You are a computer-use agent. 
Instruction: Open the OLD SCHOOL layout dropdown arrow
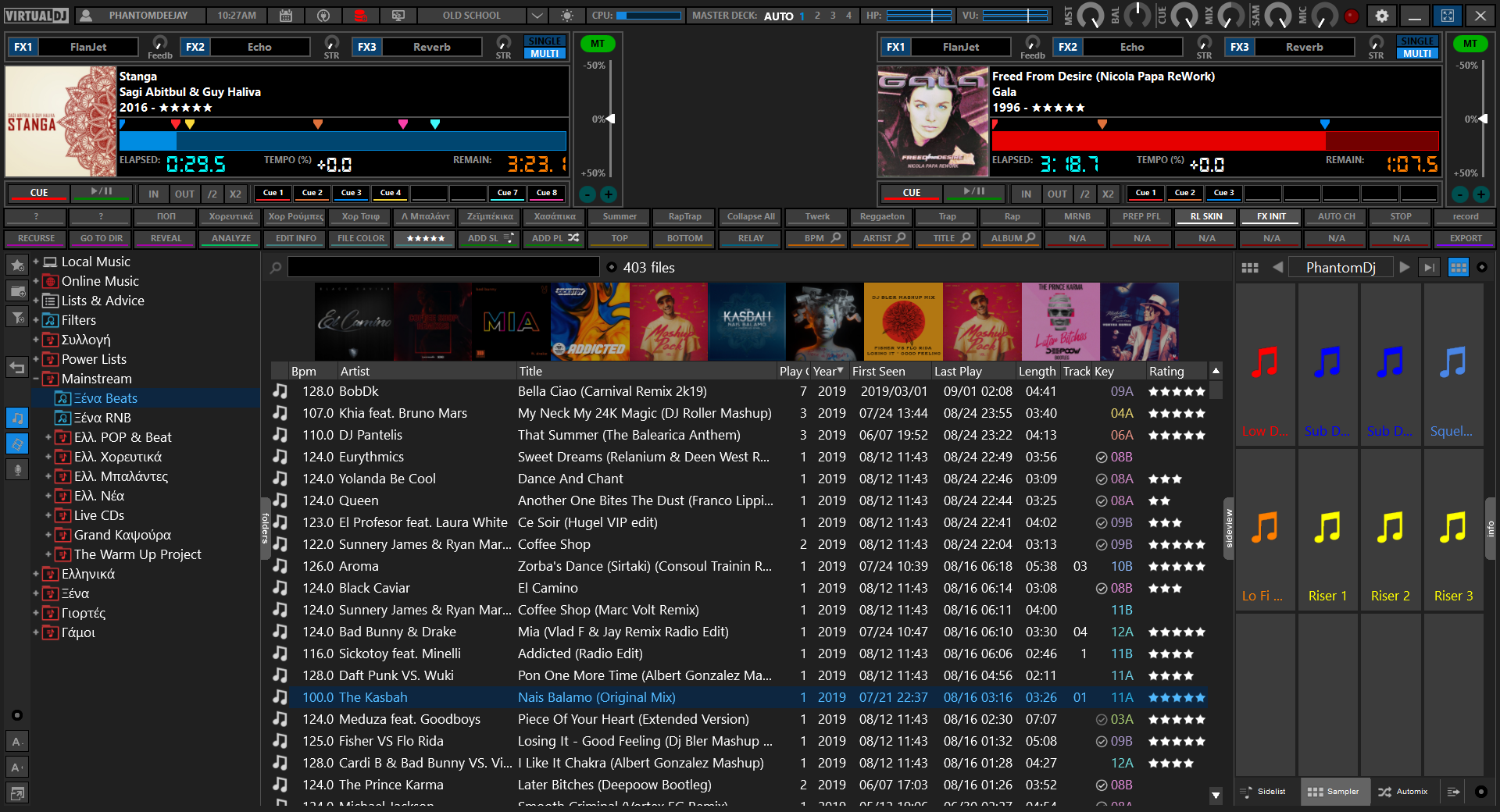click(537, 16)
